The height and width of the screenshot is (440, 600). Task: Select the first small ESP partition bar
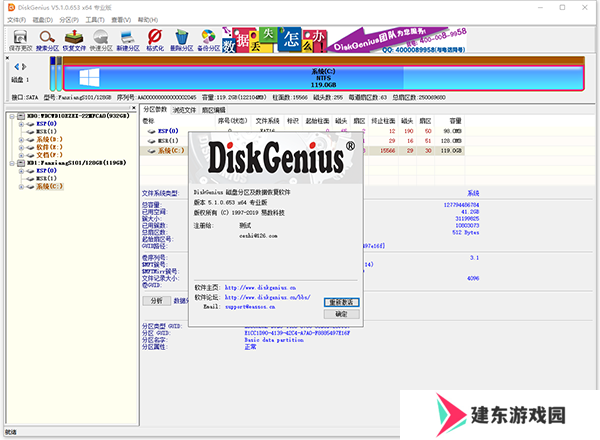(x=53, y=74)
